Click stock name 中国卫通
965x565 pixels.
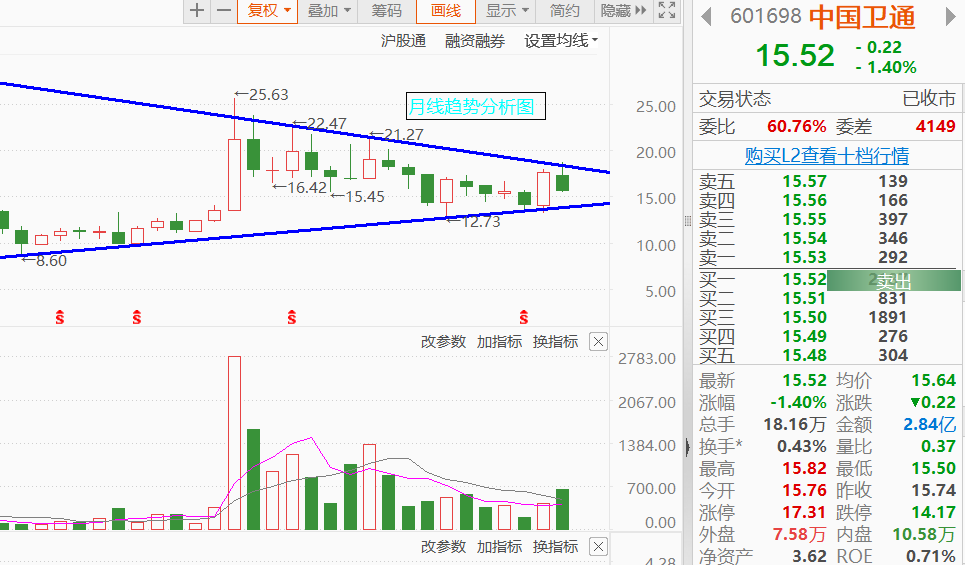(862, 17)
